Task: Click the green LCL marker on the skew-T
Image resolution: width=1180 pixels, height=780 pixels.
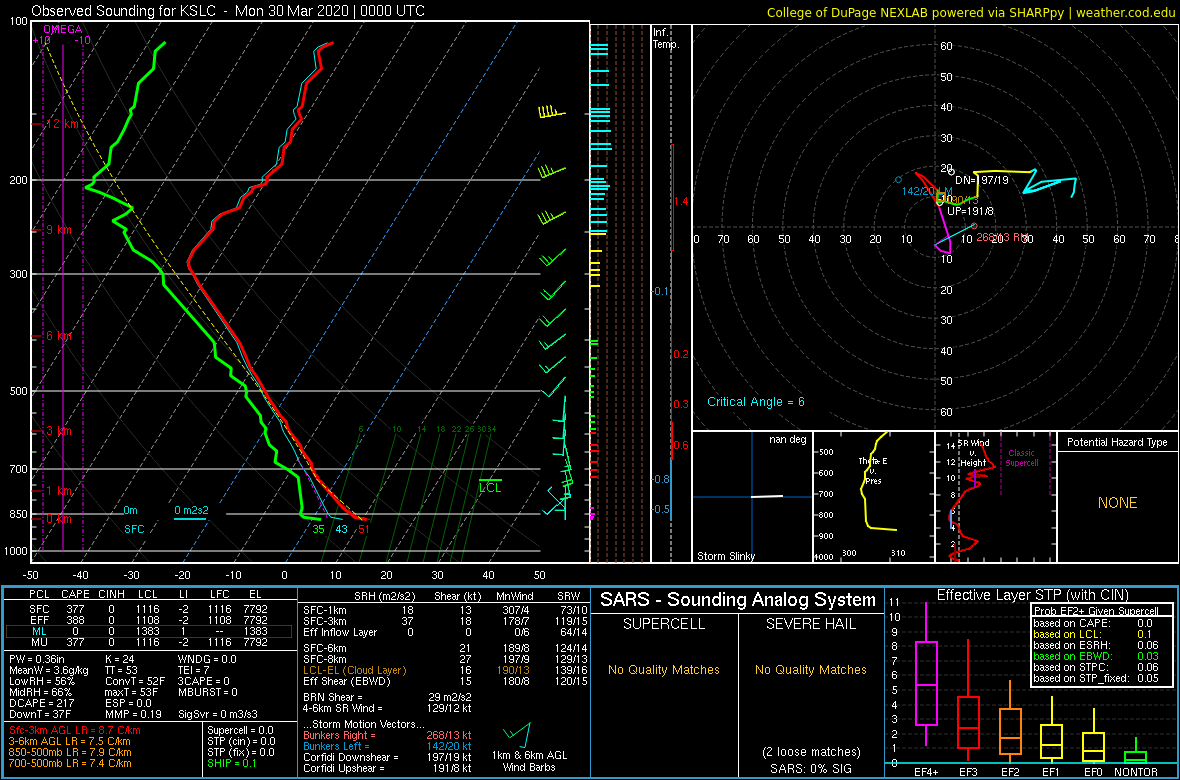Action: 490,485
